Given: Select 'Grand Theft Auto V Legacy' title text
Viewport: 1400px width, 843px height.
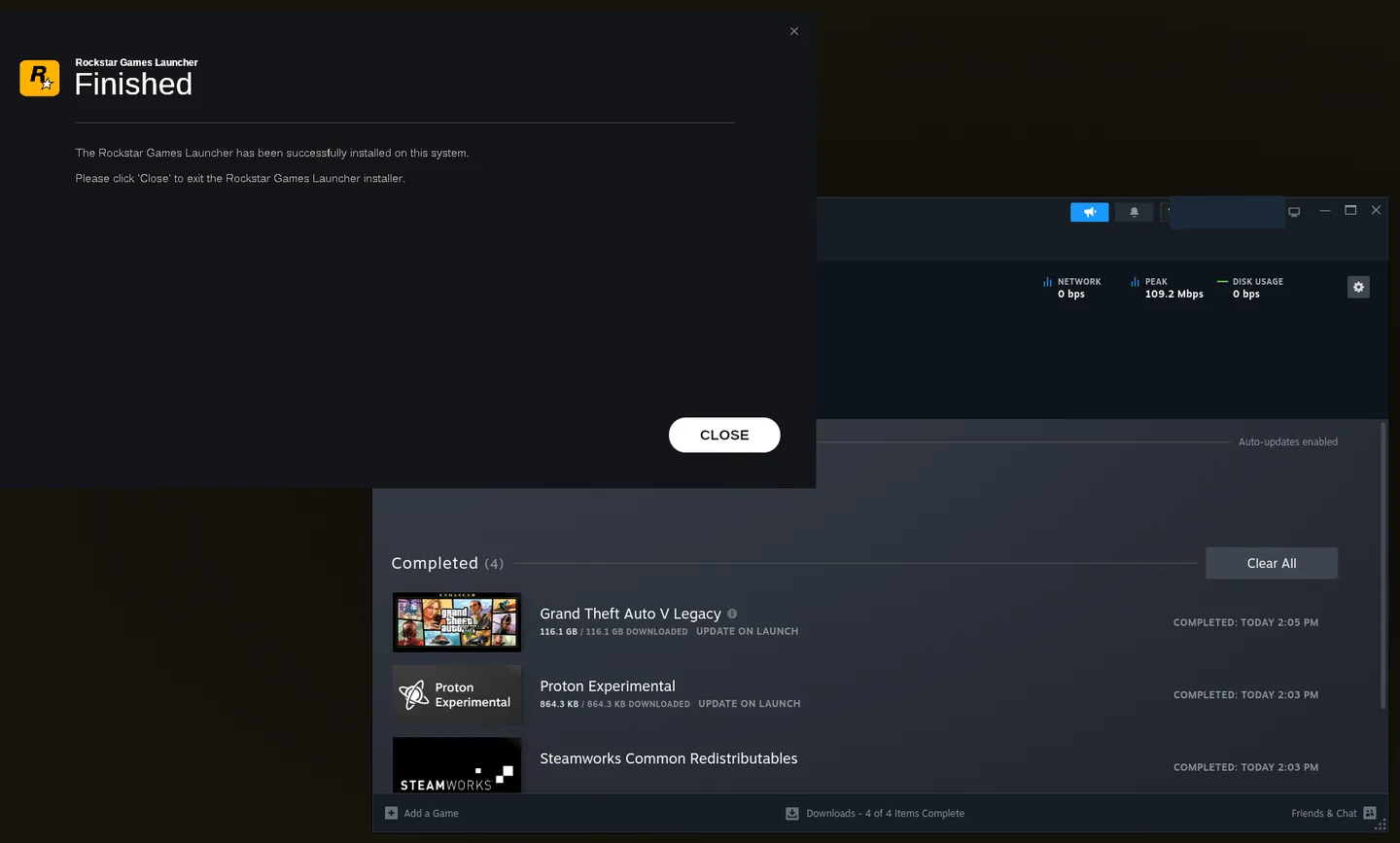Looking at the screenshot, I should pos(630,614).
